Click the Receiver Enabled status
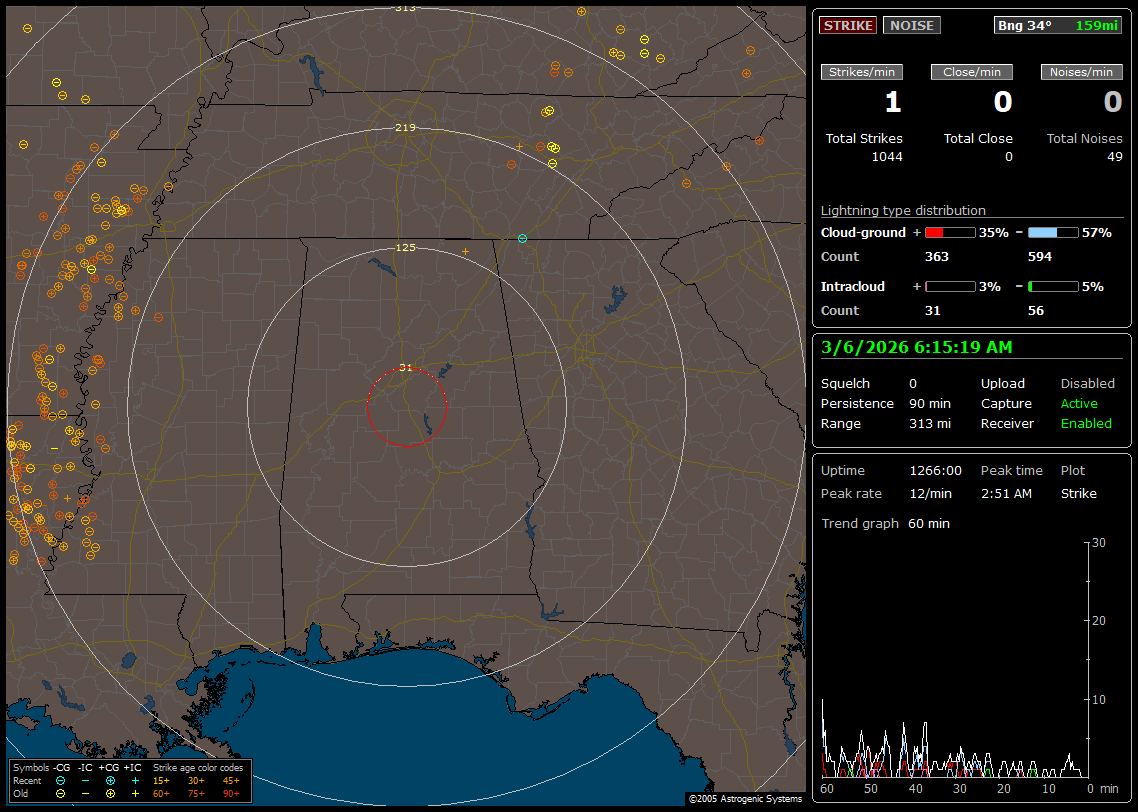This screenshot has width=1138, height=812. [1086, 424]
